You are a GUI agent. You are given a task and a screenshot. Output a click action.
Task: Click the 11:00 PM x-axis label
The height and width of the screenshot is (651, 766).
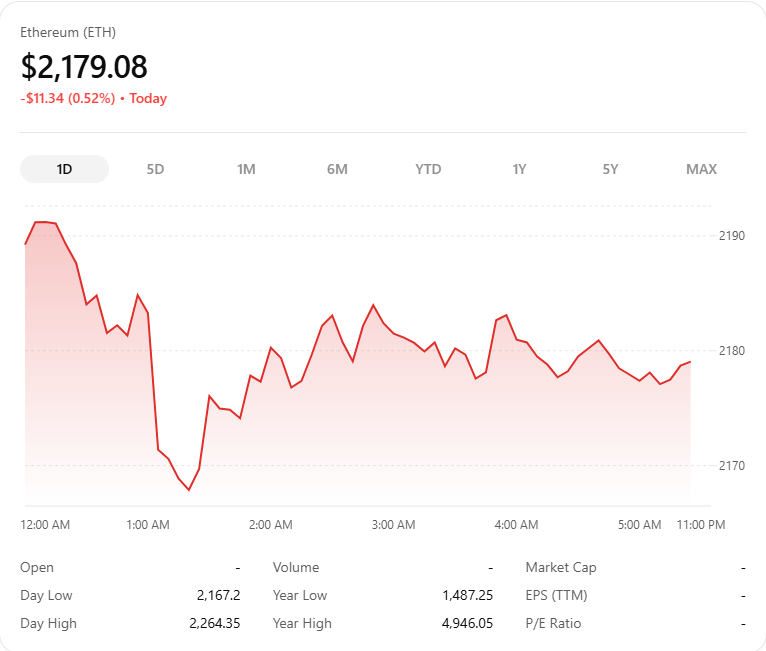[701, 525]
